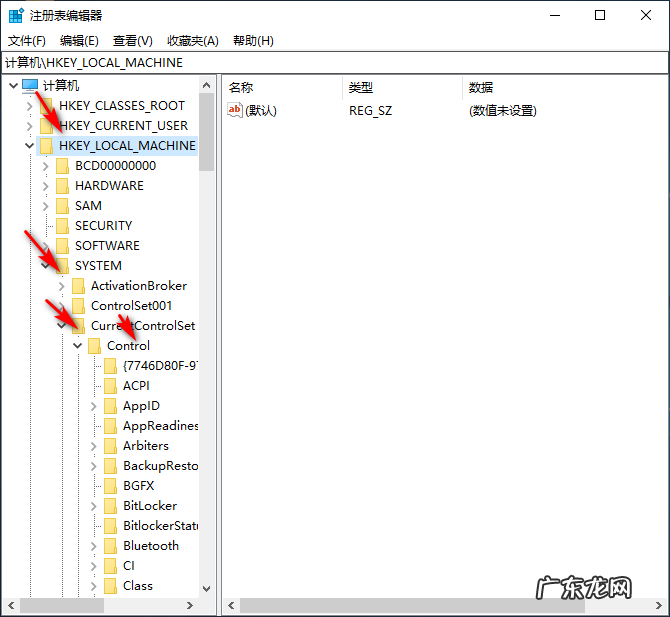Viewport: 670px width, 617px height.
Task: Click the computer icon at tree root
Action: [x=30, y=85]
